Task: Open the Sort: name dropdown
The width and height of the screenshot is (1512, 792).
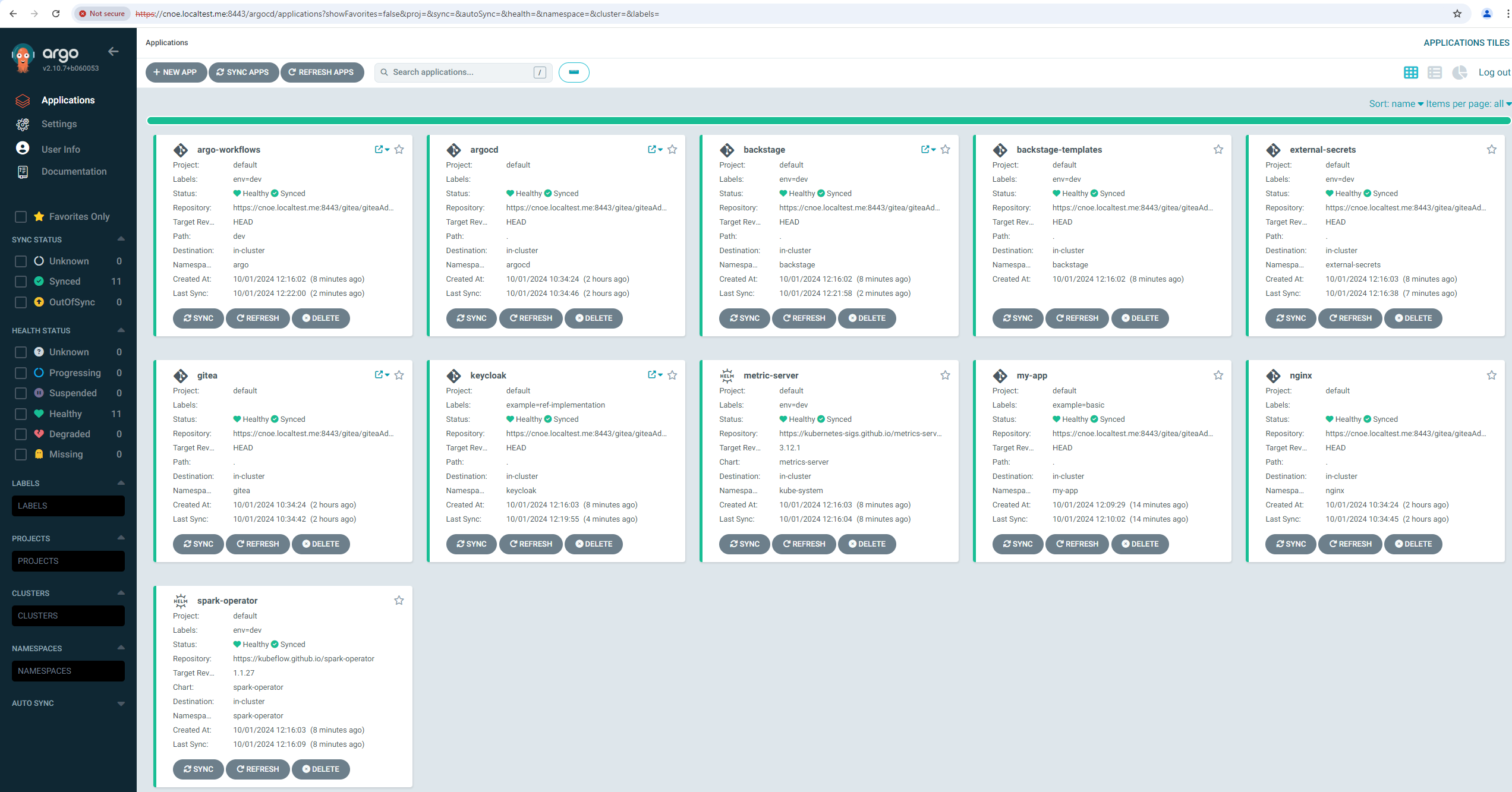Action: click(x=1396, y=104)
